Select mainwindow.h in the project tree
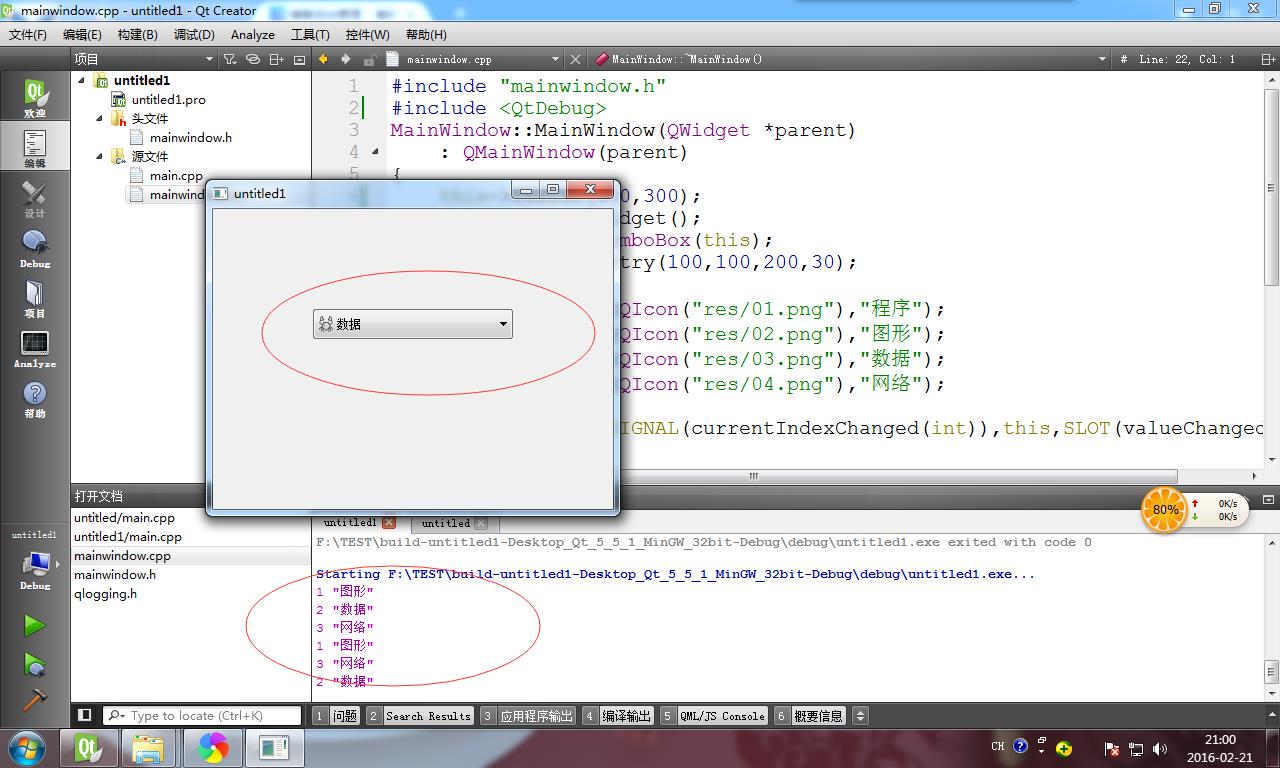This screenshot has height=768, width=1280. [x=190, y=137]
